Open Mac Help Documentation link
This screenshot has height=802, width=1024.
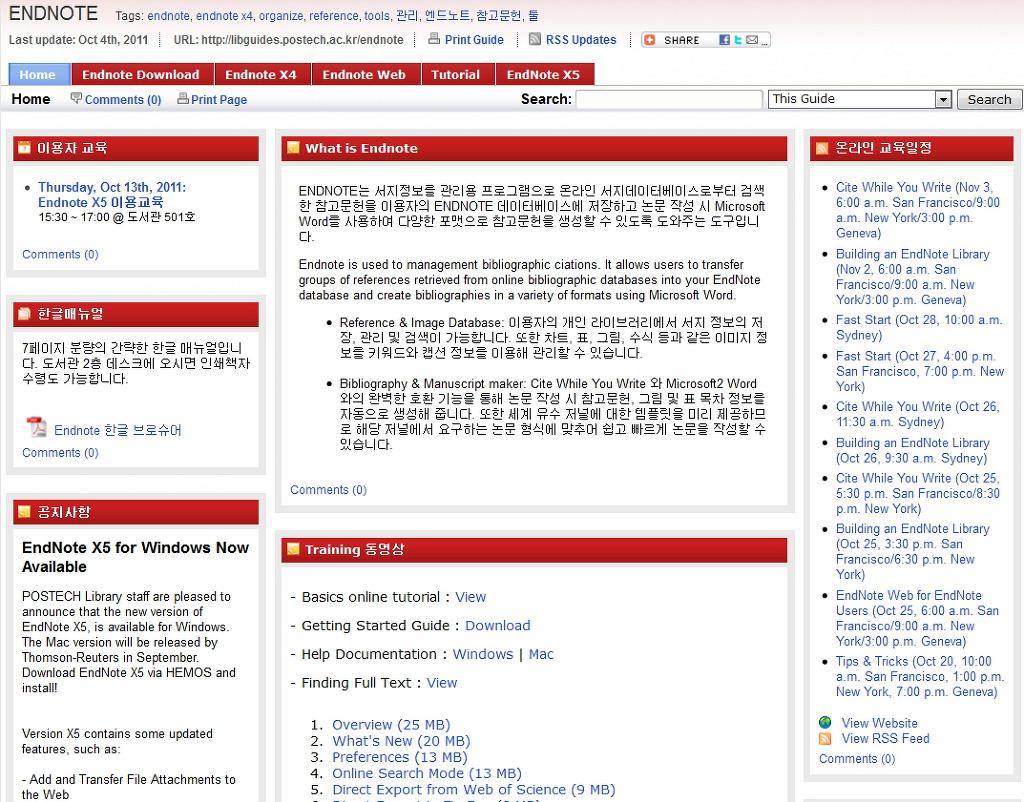[541, 654]
